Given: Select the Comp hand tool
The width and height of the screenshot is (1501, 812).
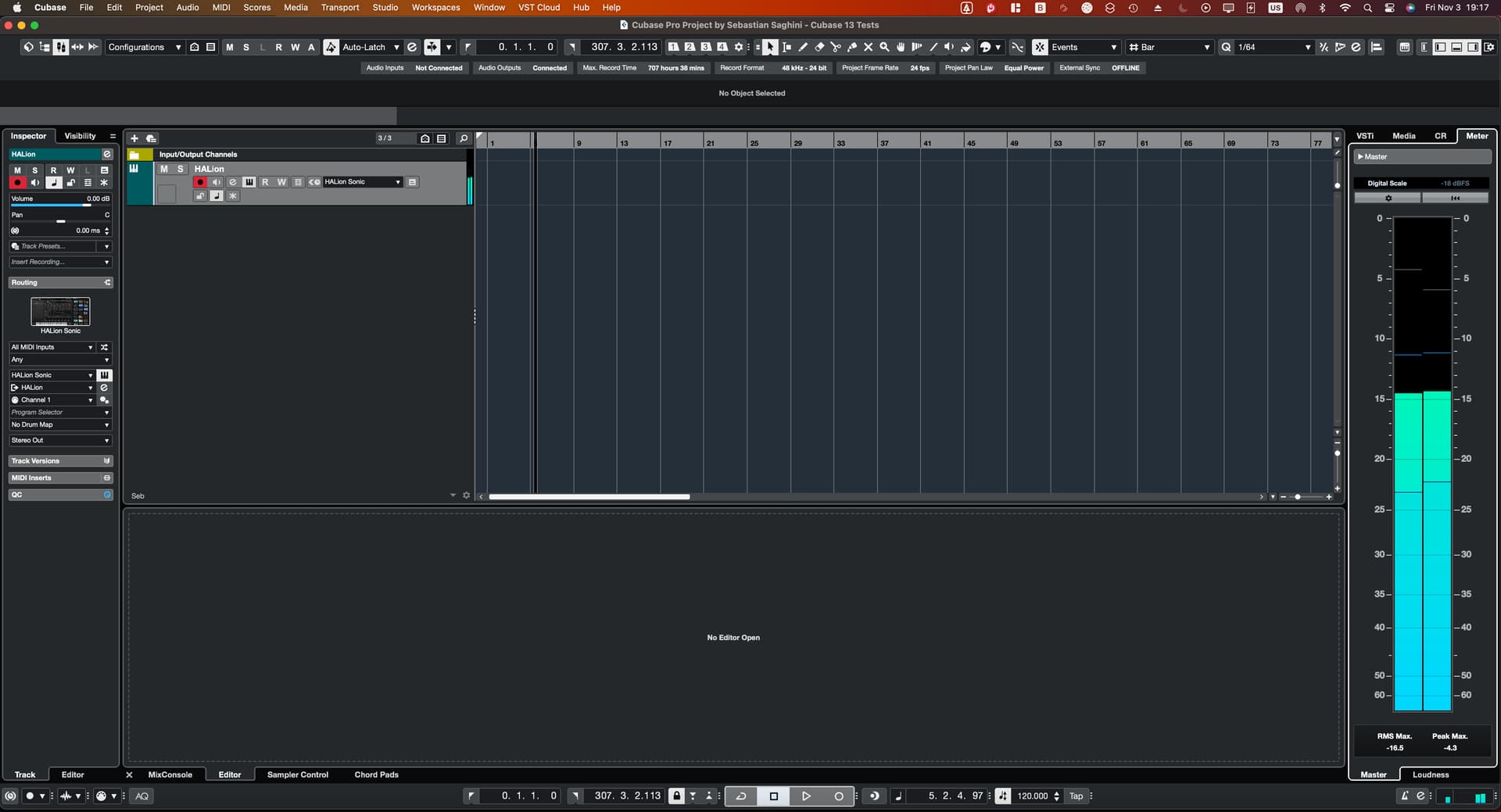Looking at the screenshot, I should point(901,47).
